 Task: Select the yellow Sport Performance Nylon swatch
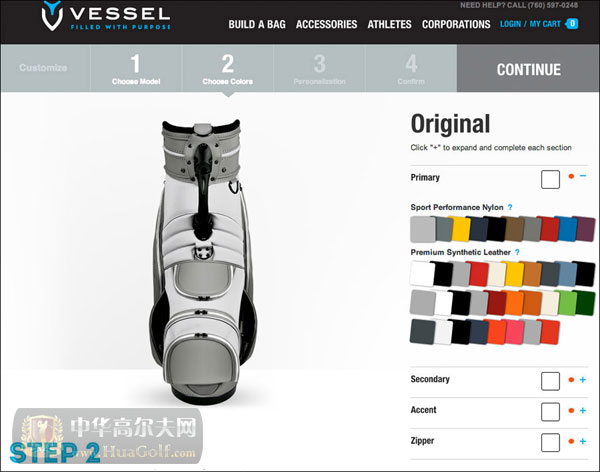(461, 229)
